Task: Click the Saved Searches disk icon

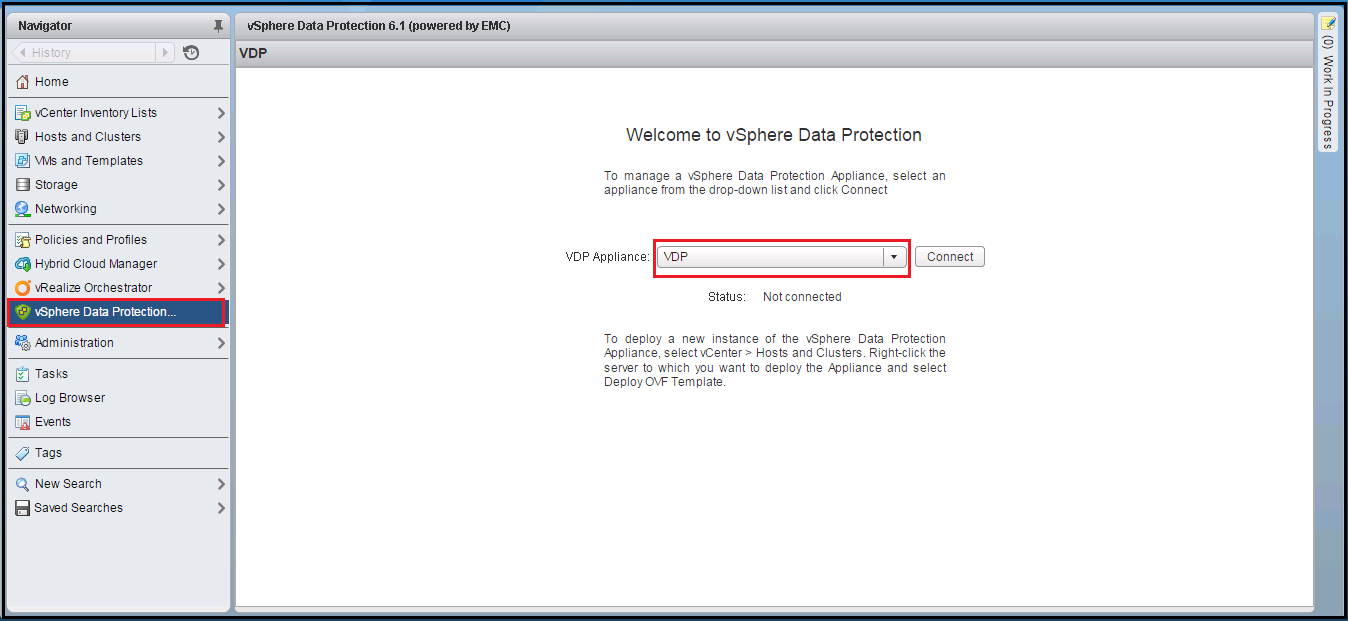Action: (23, 508)
